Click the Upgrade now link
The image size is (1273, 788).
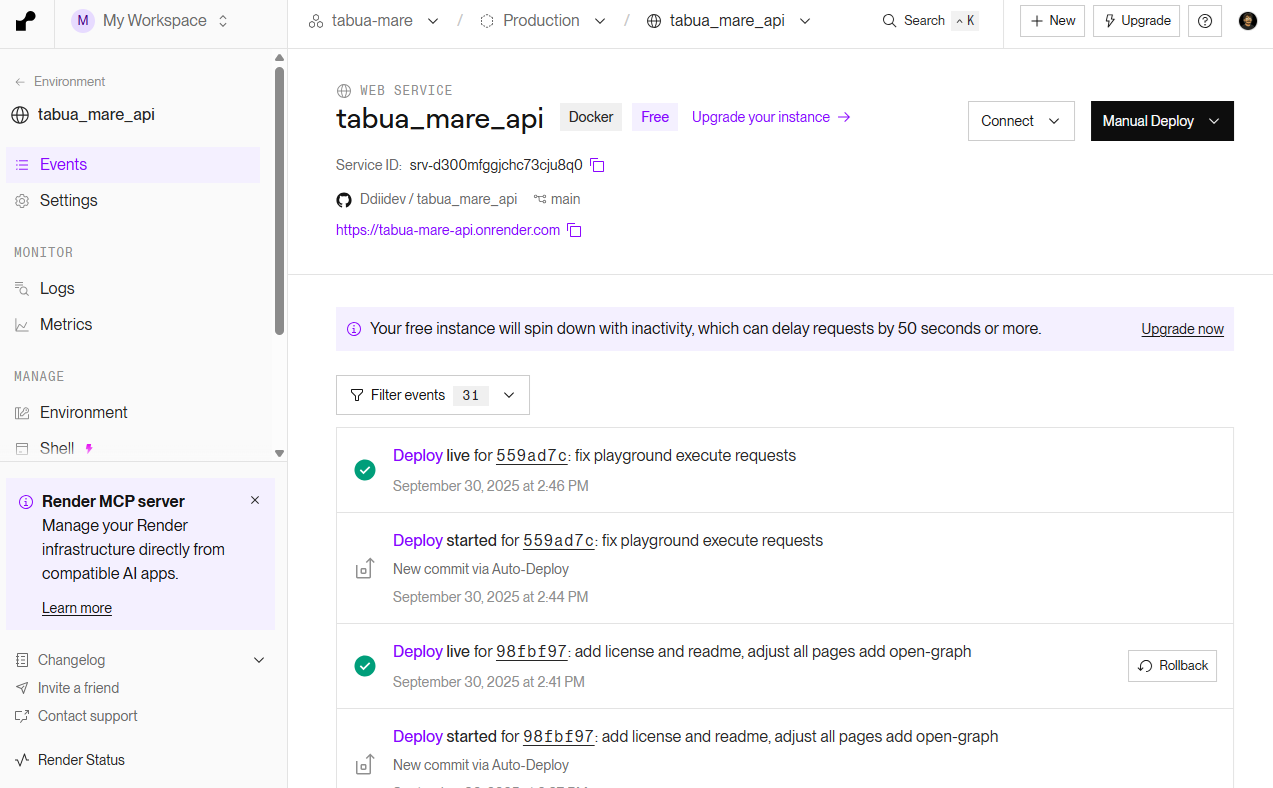click(1182, 329)
